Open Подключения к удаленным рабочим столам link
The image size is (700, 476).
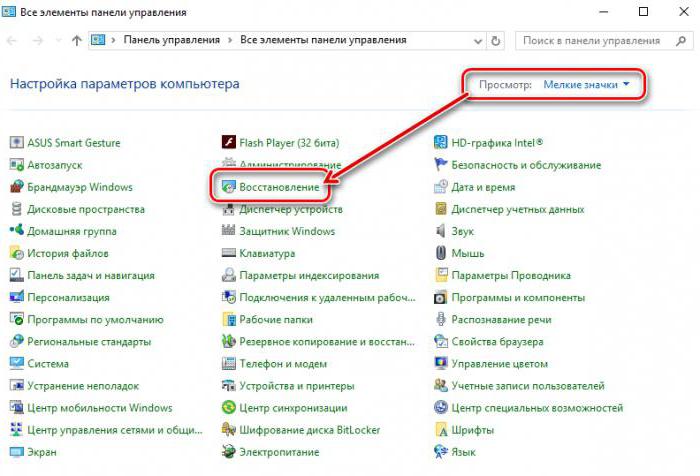point(327,297)
